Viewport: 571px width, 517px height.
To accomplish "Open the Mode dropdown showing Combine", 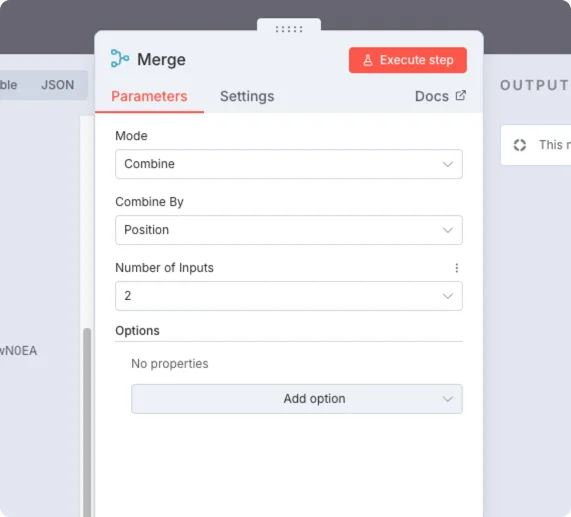I will [289, 164].
